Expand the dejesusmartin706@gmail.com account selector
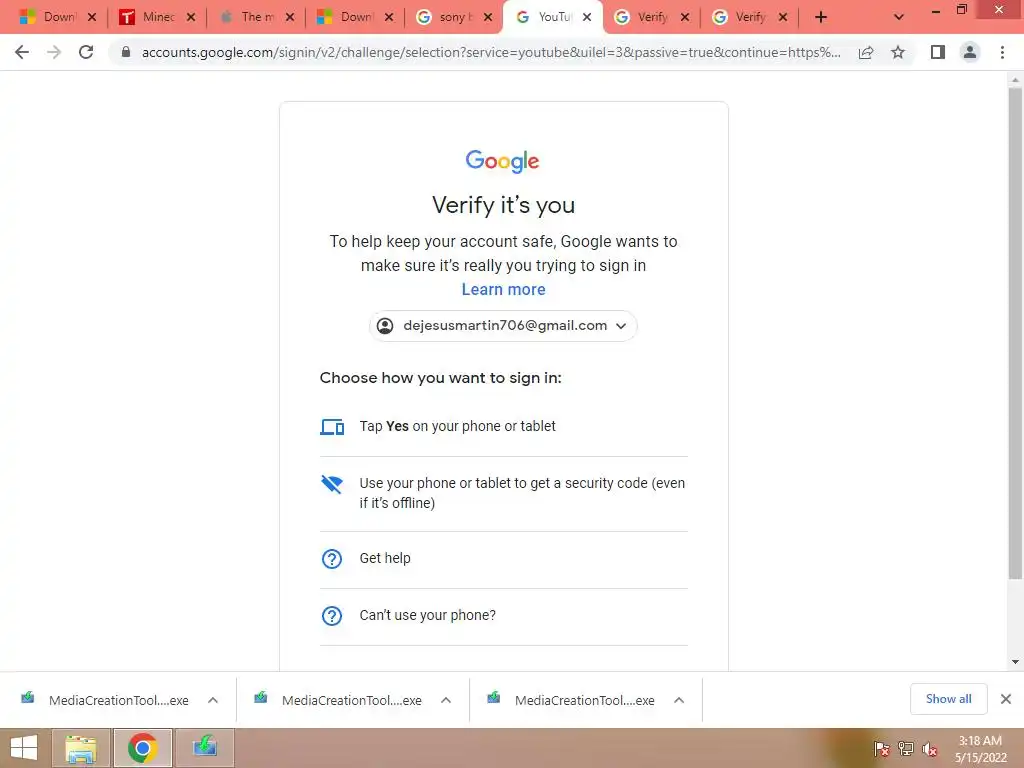 pos(503,326)
